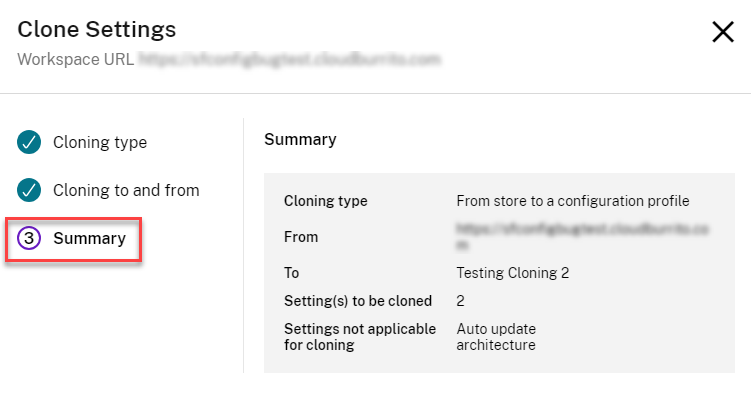Click the Clone Settings dialog title
Screen dimensions: 751x405
pyautogui.click(x=96, y=30)
